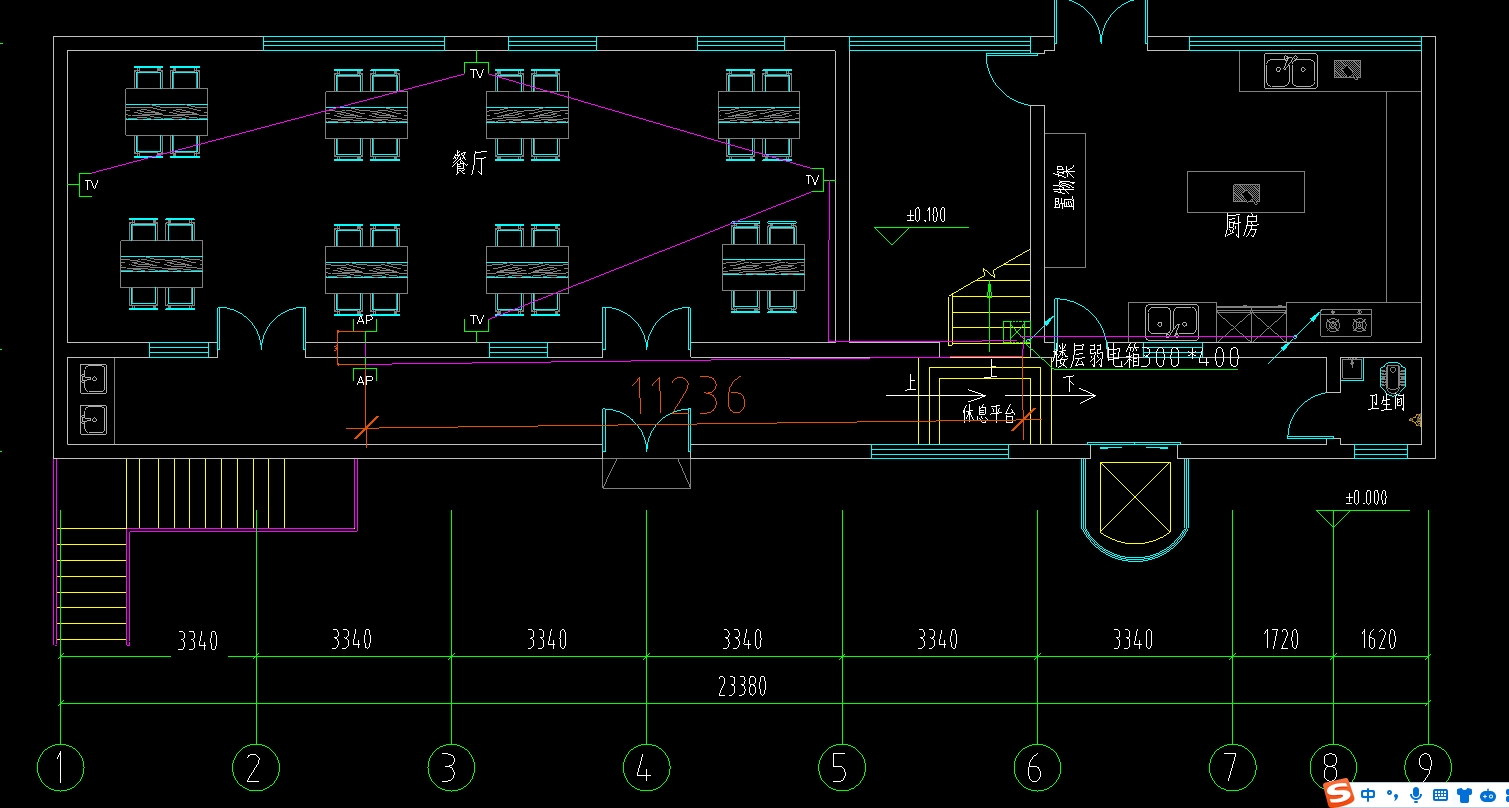Select the 1720 dimension text
Viewport: 1509px width, 808px height.
click(1279, 639)
